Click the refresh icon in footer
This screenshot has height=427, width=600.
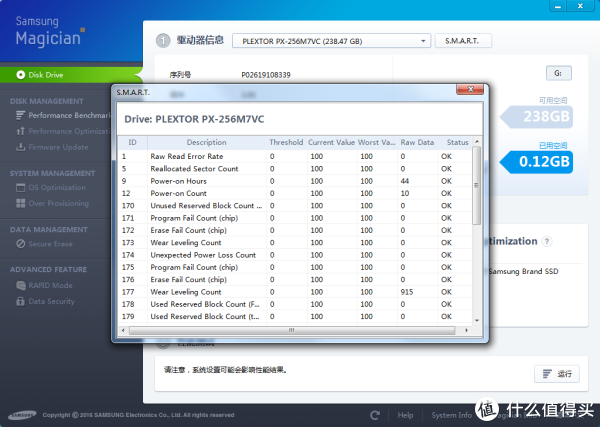click(375, 415)
